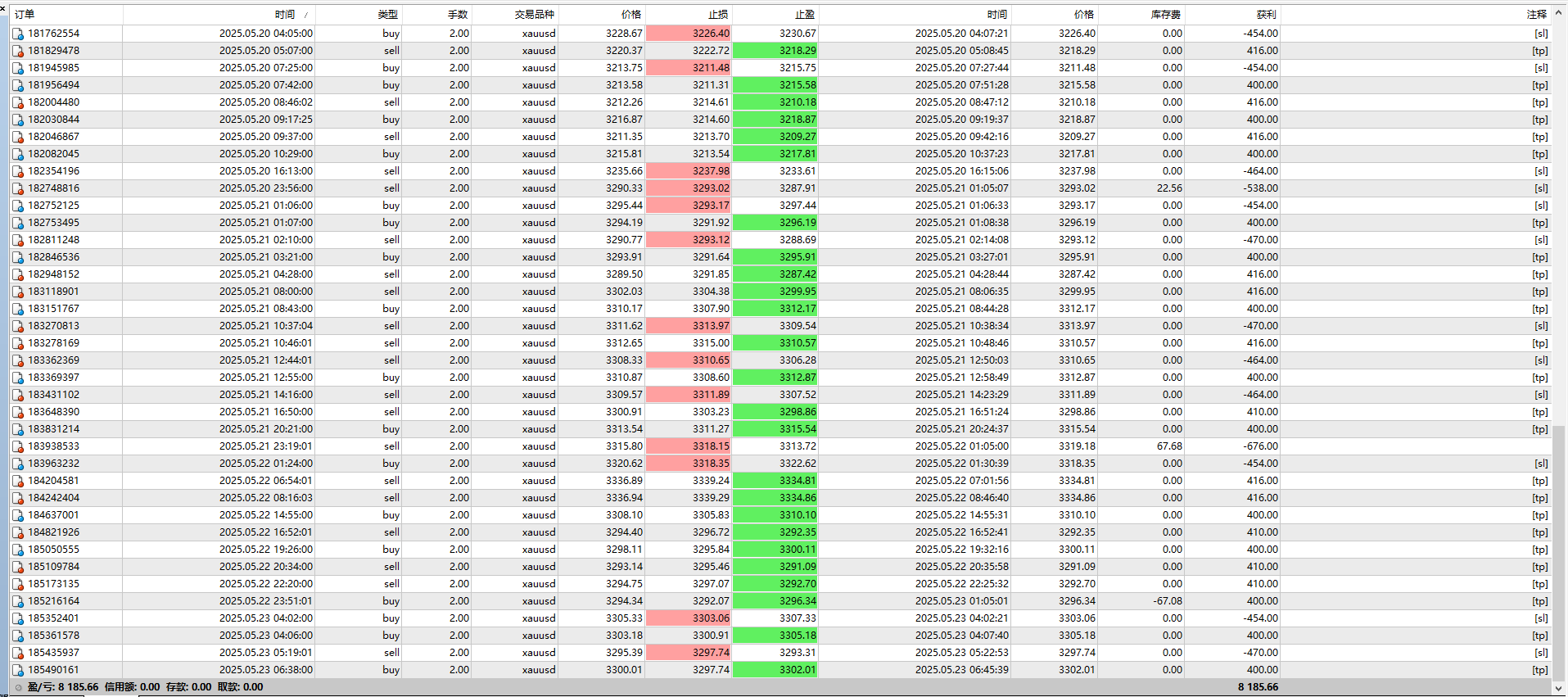The image size is (1568, 697).
Task: Click the 止损 column header
Action: (x=689, y=14)
